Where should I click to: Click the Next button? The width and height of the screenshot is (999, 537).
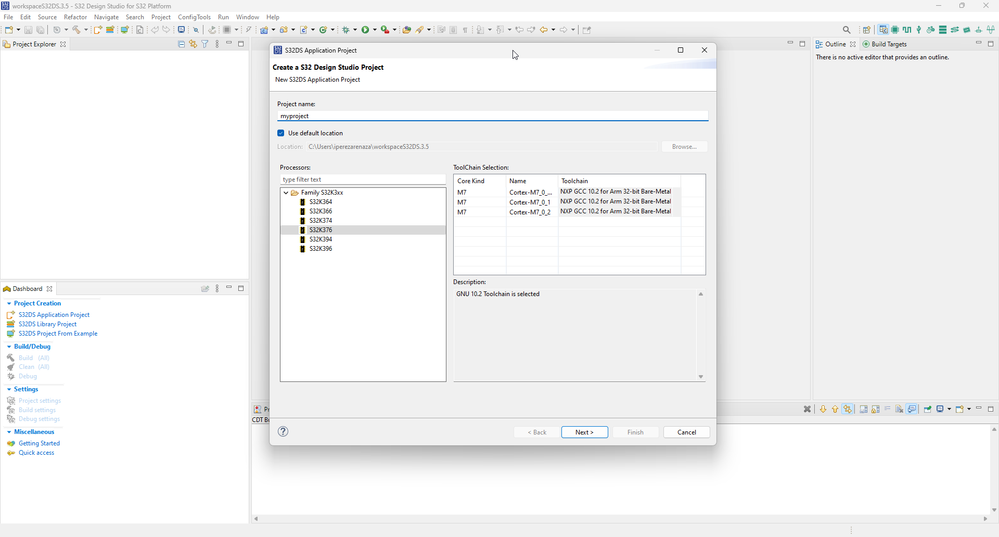click(x=584, y=432)
